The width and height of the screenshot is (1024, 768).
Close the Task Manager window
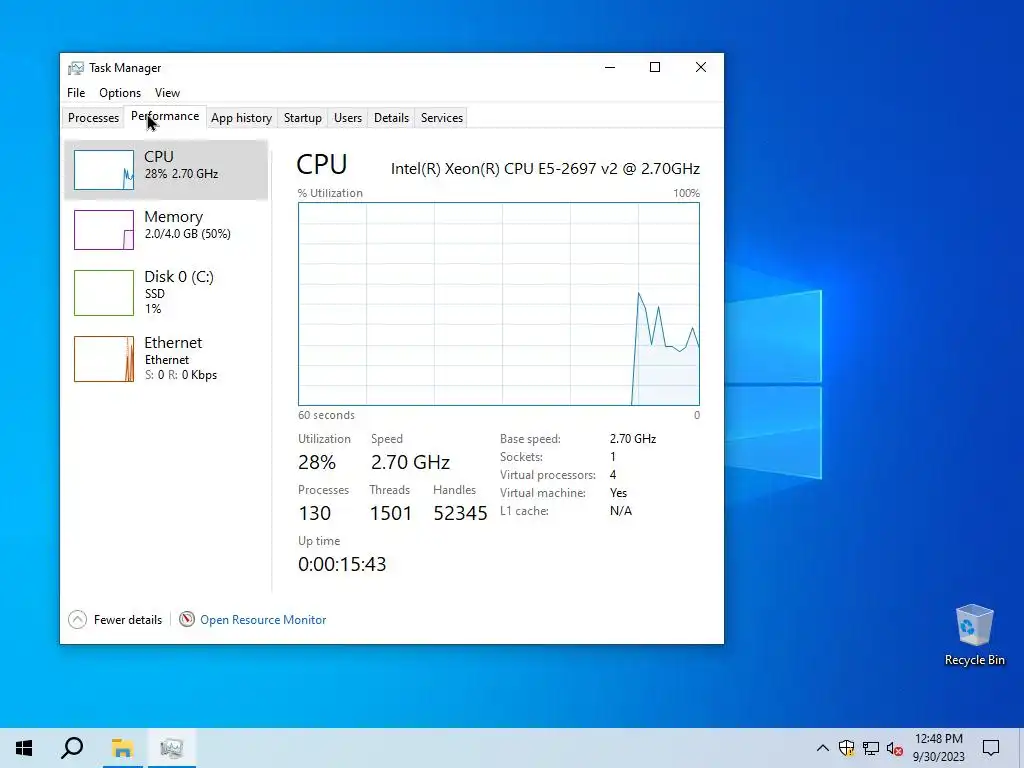pos(701,67)
